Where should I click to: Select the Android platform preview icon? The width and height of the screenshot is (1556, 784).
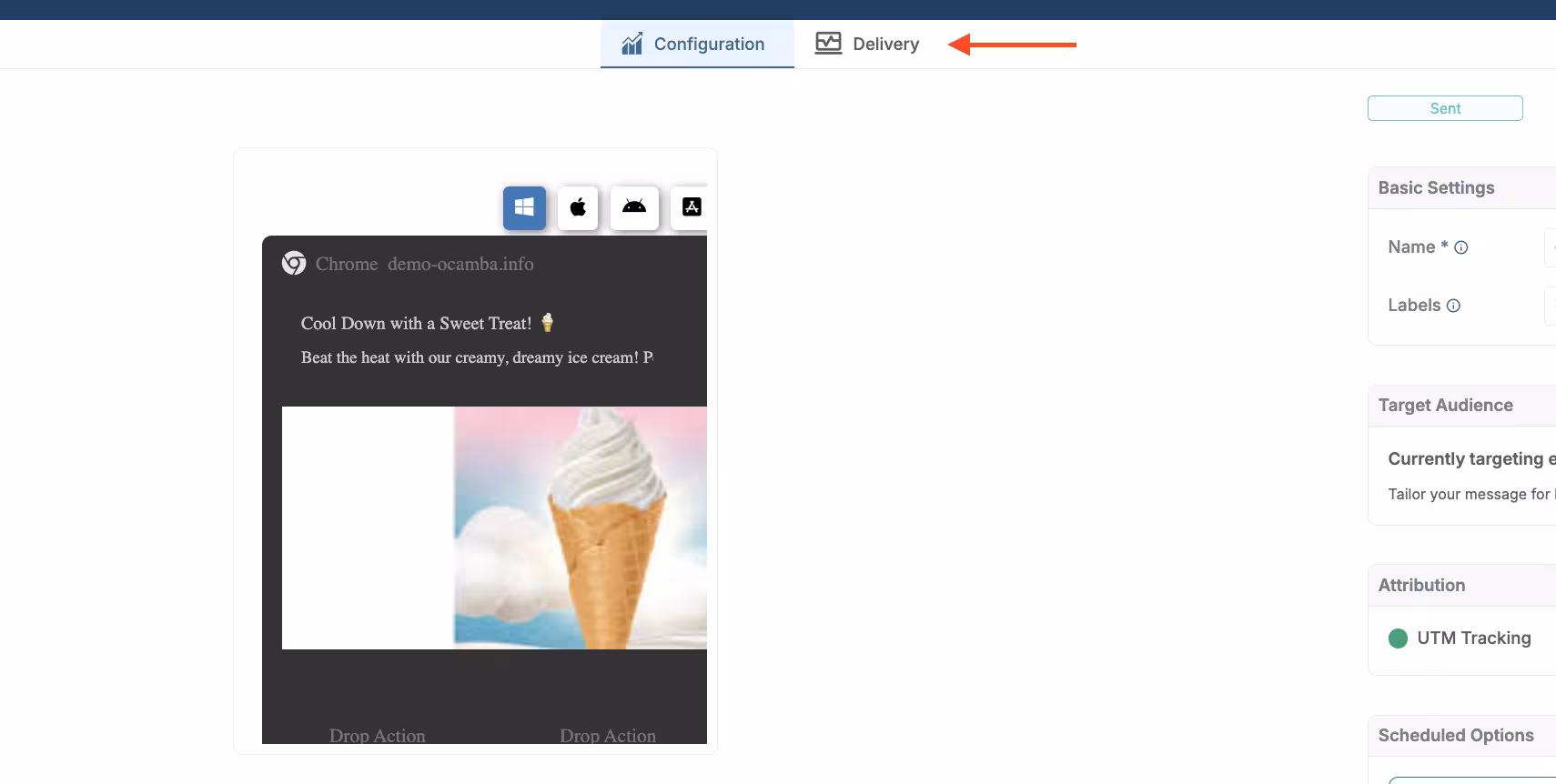click(634, 207)
